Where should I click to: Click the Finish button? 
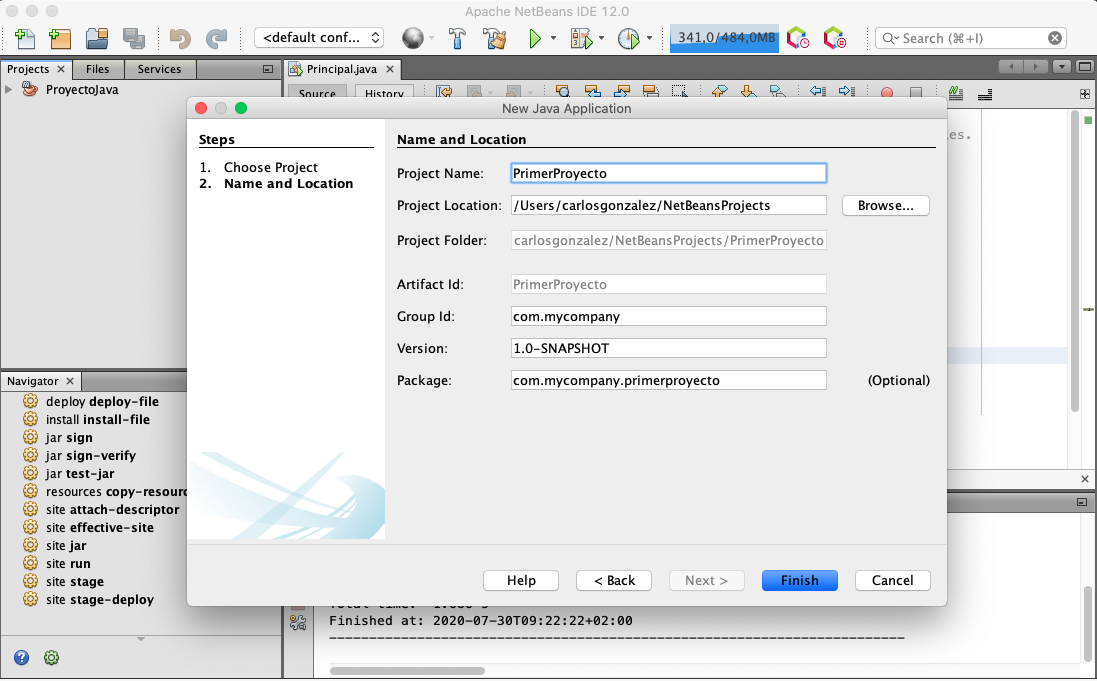(x=799, y=580)
